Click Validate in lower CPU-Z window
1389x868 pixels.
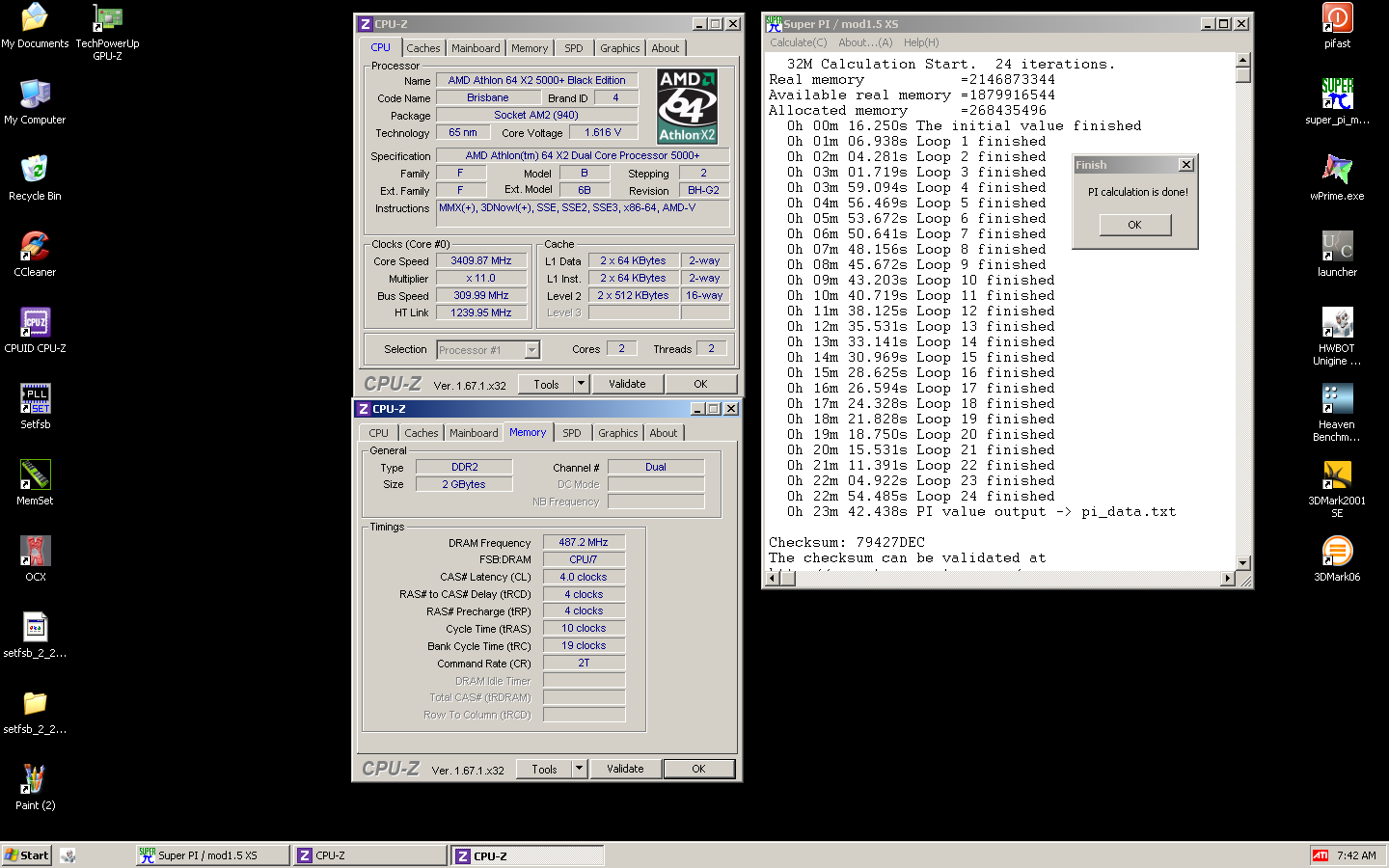point(625,769)
